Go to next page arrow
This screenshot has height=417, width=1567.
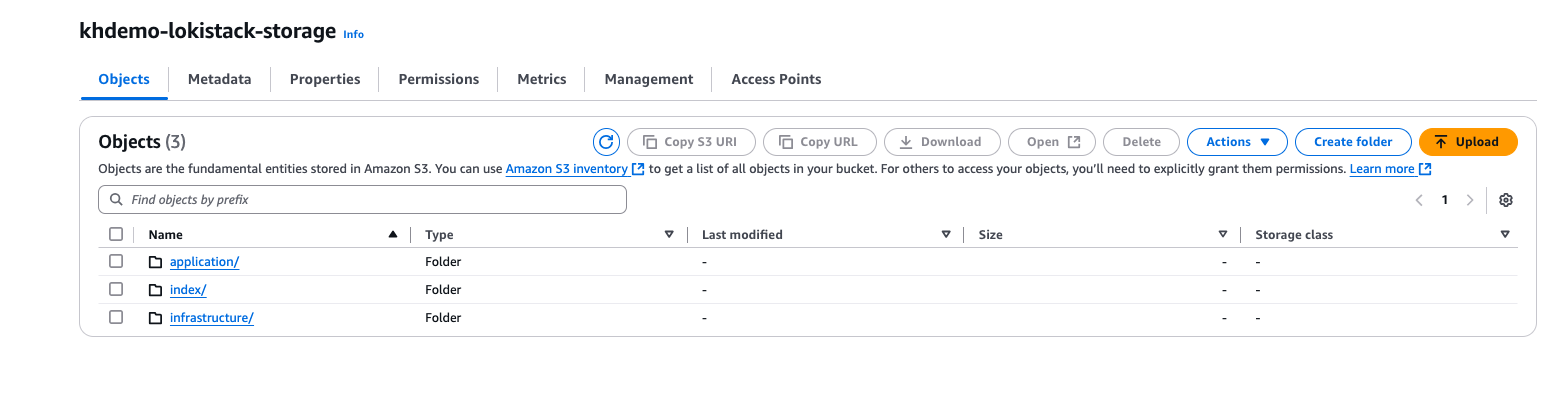pyautogui.click(x=1469, y=200)
